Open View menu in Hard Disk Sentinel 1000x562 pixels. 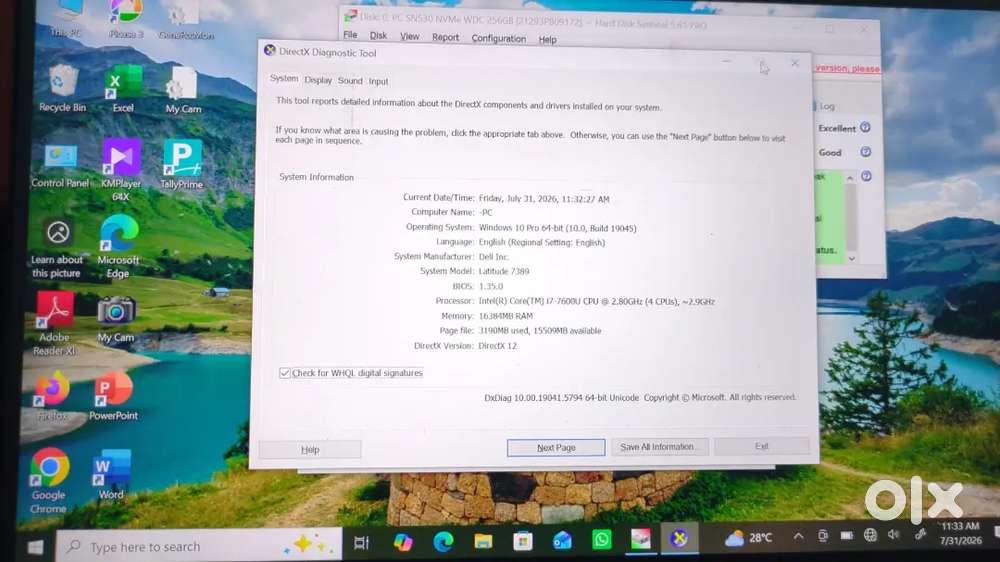point(409,36)
